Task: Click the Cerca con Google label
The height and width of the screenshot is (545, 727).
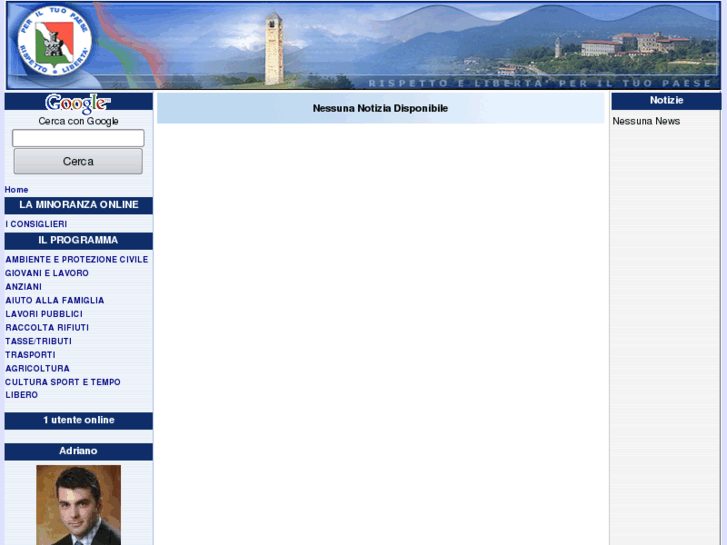Action: click(x=78, y=121)
